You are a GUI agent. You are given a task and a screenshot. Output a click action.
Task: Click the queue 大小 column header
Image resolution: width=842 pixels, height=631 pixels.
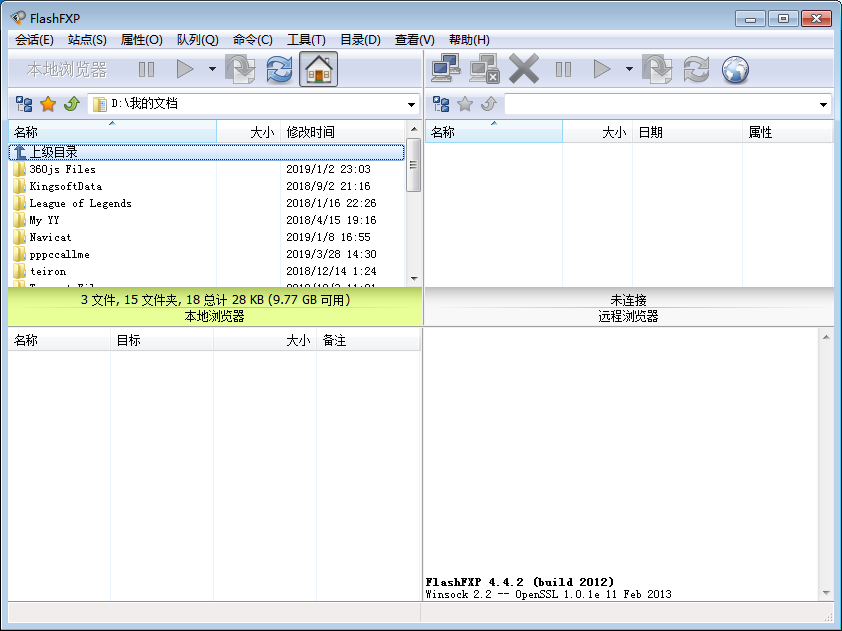(x=265, y=340)
